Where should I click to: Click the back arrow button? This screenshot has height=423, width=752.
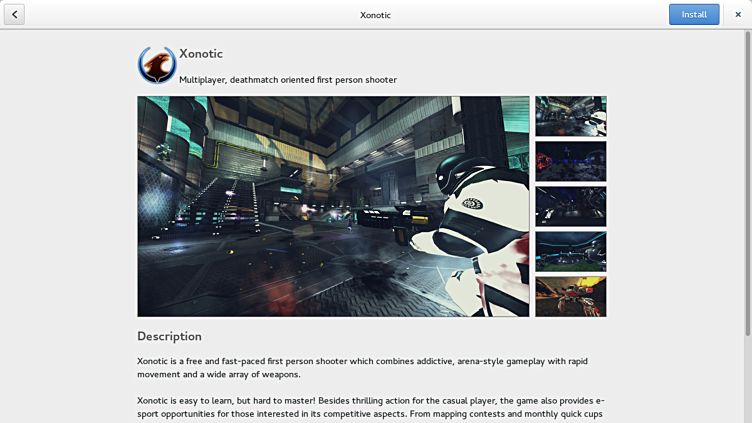click(x=14, y=14)
